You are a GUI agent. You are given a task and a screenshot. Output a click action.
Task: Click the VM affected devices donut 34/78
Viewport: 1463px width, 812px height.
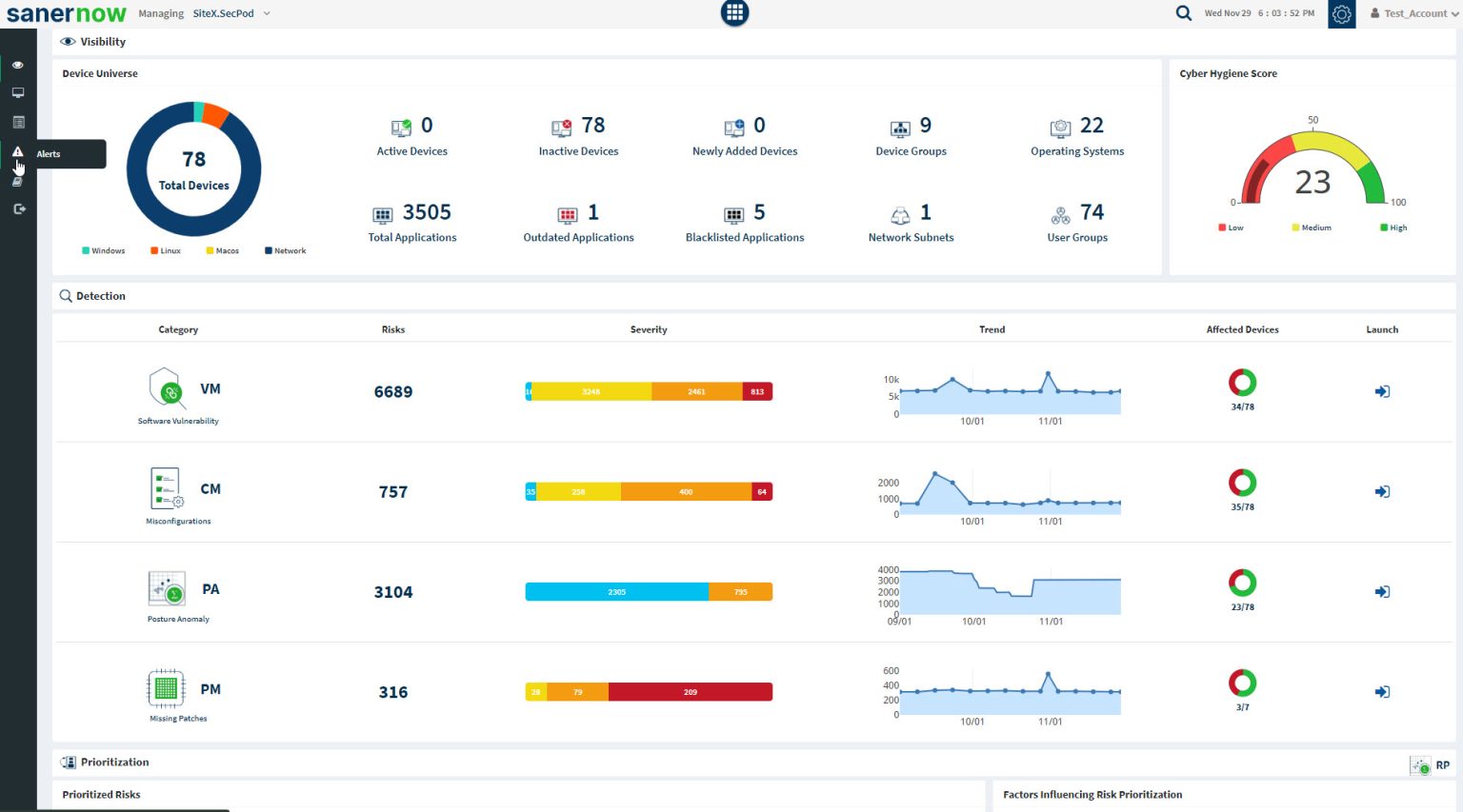pos(1242,383)
